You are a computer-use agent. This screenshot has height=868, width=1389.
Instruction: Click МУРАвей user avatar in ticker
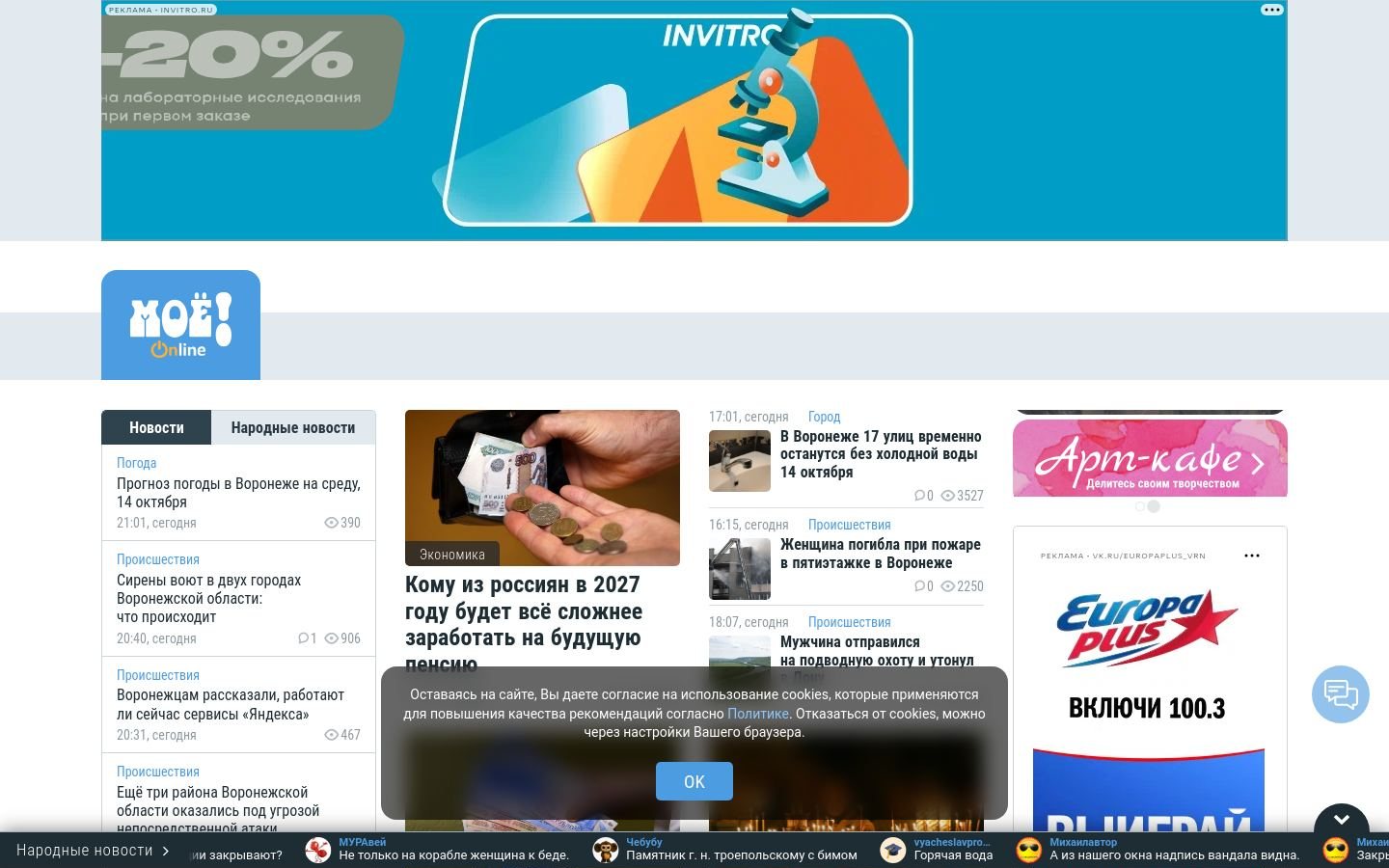[x=318, y=850]
